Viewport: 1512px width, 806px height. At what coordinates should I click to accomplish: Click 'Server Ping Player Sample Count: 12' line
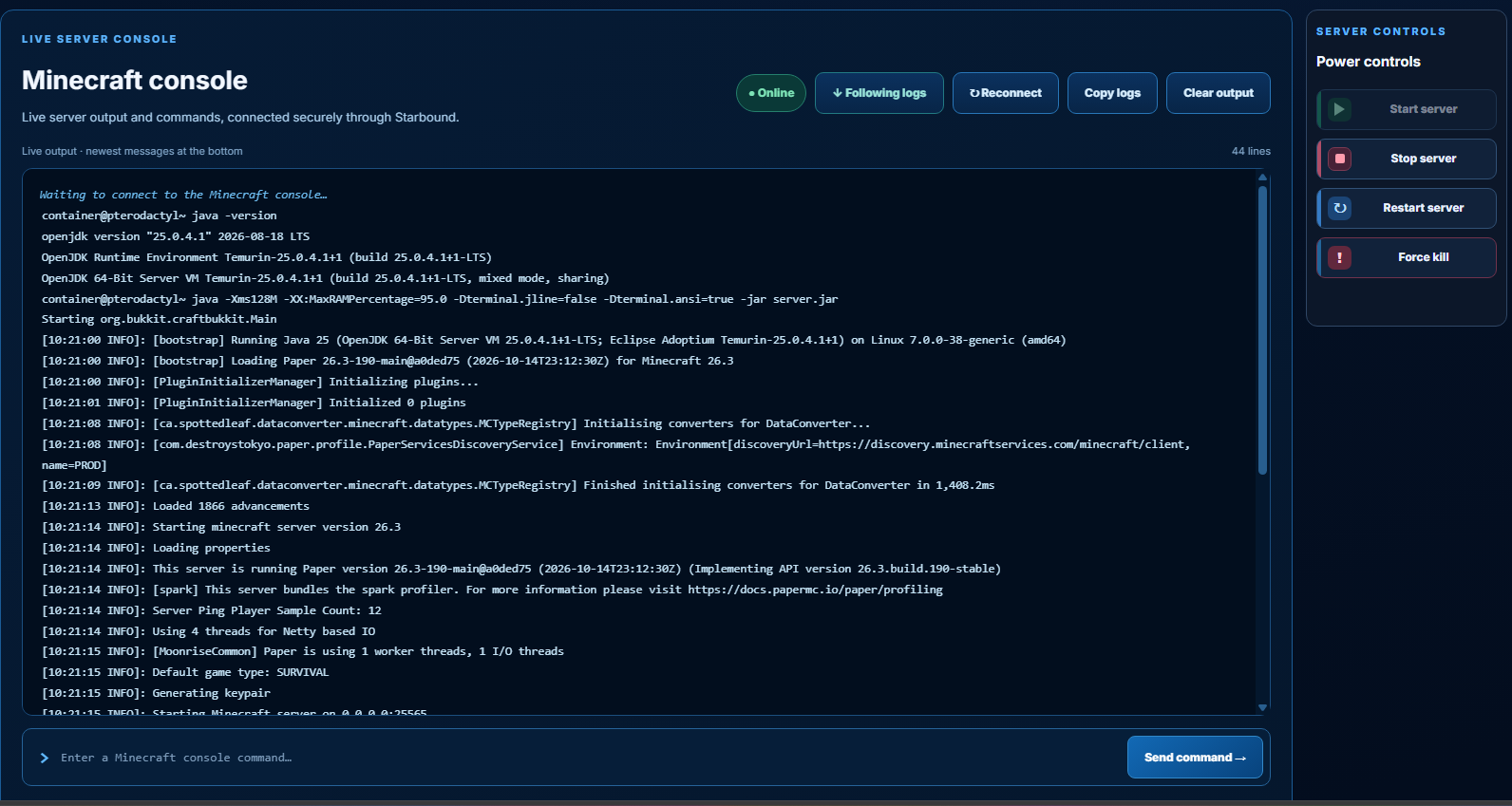pyautogui.click(x=212, y=610)
